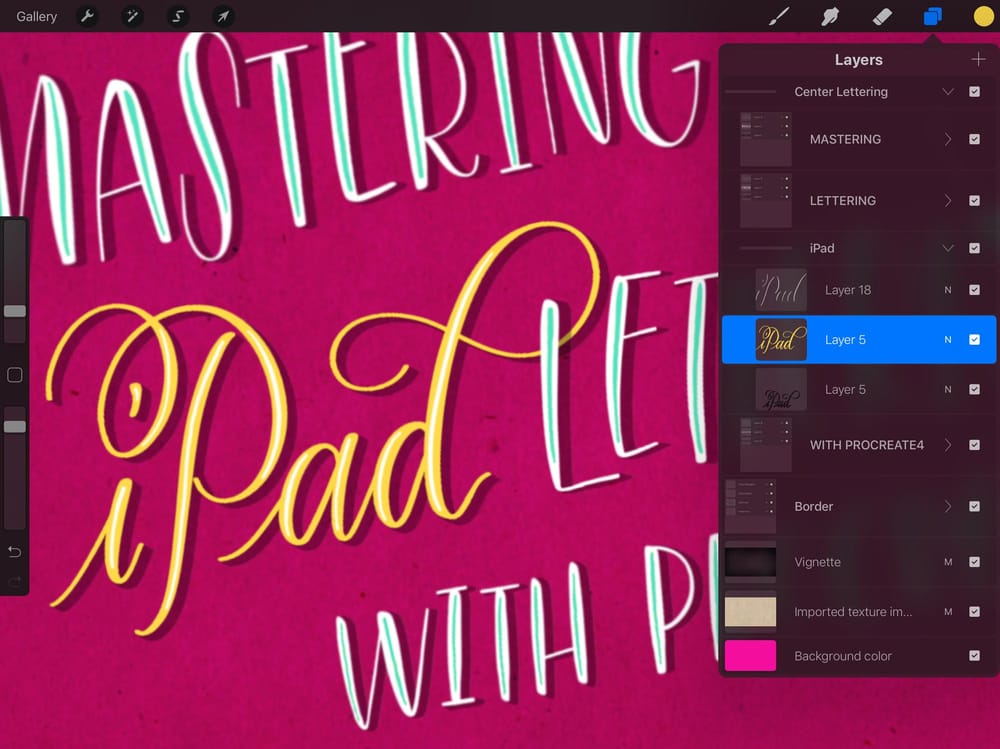Expand the MASTERING group
The height and width of the screenshot is (749, 1000).
coord(948,139)
